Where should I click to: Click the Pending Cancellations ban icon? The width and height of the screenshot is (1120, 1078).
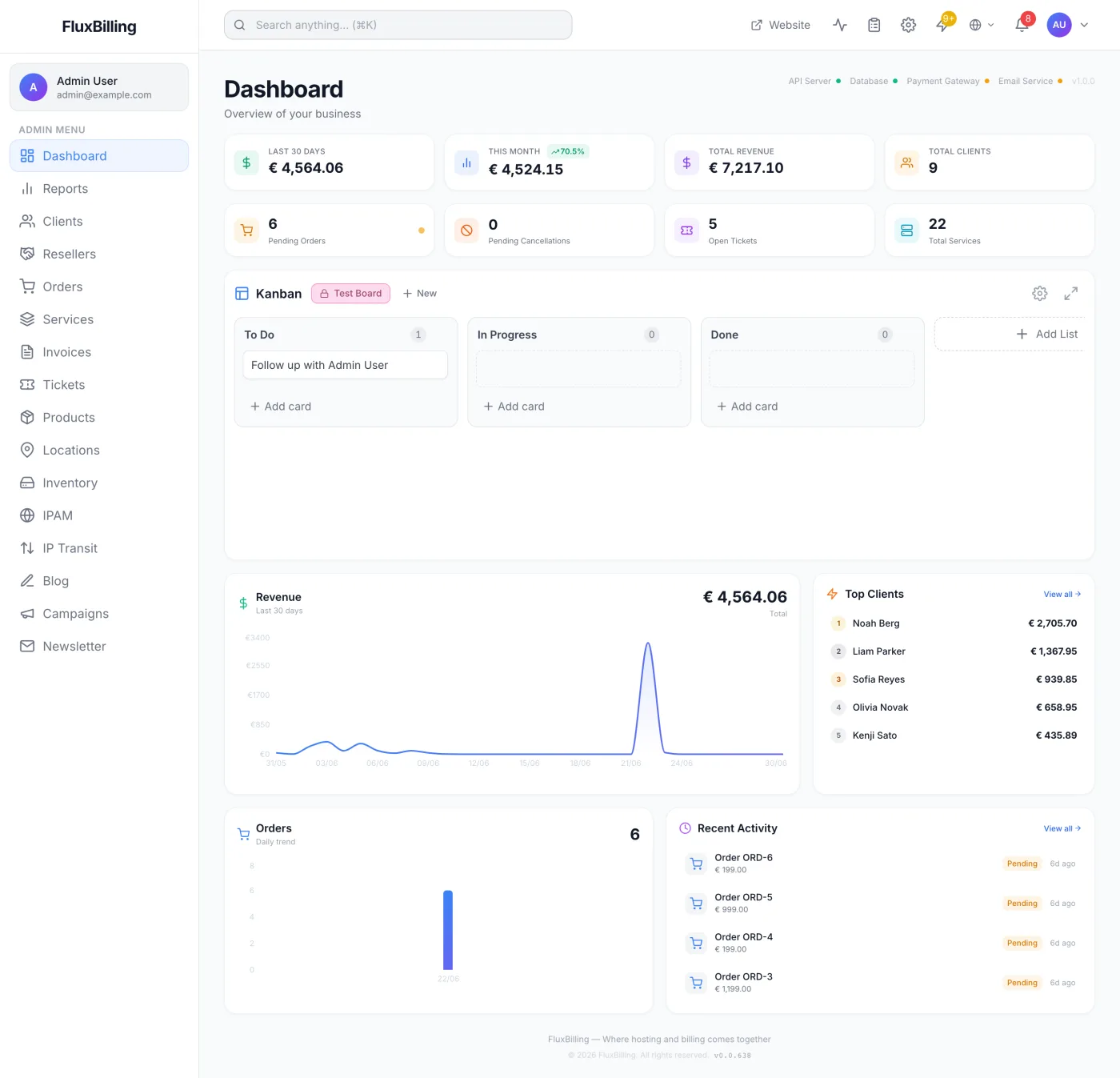coord(466,230)
